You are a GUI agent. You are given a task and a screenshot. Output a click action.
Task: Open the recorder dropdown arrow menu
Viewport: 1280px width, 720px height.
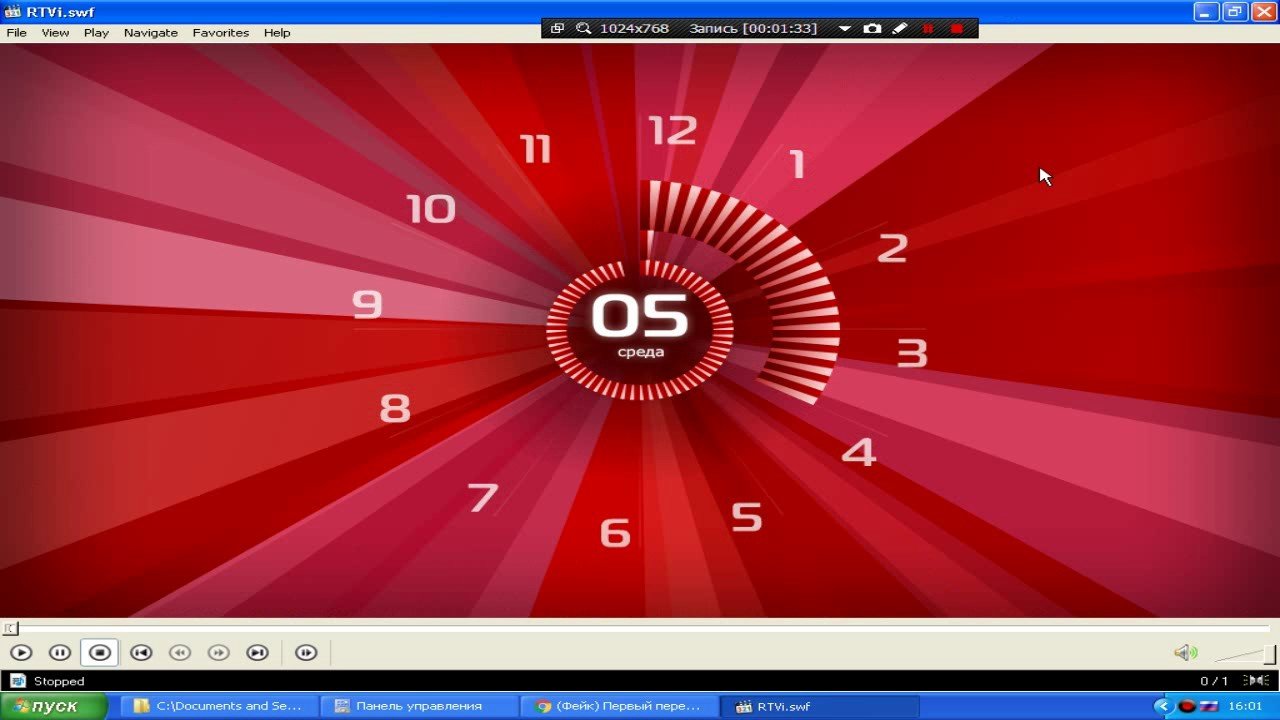point(845,29)
